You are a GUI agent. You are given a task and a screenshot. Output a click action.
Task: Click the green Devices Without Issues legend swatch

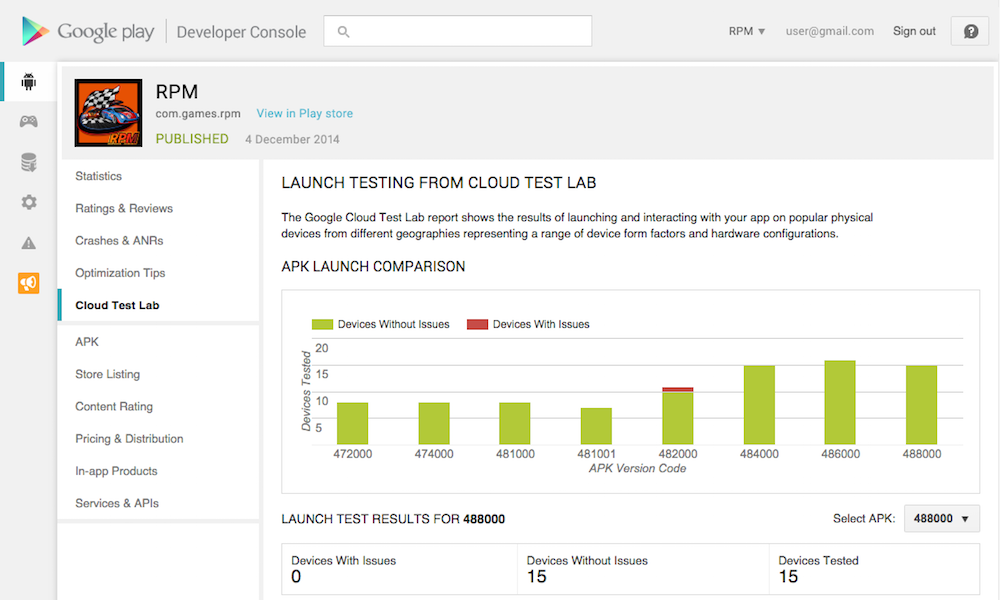tap(322, 324)
